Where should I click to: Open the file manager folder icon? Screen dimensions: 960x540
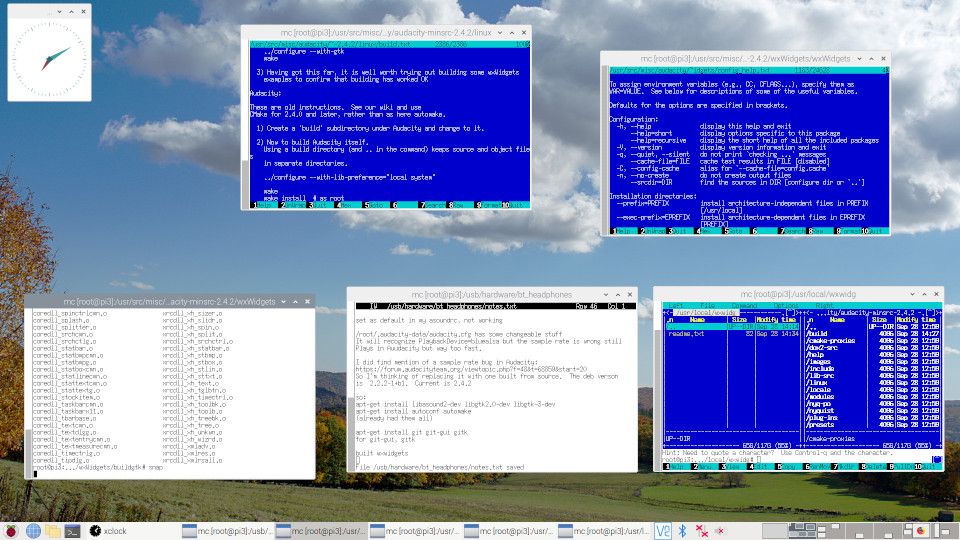point(52,531)
